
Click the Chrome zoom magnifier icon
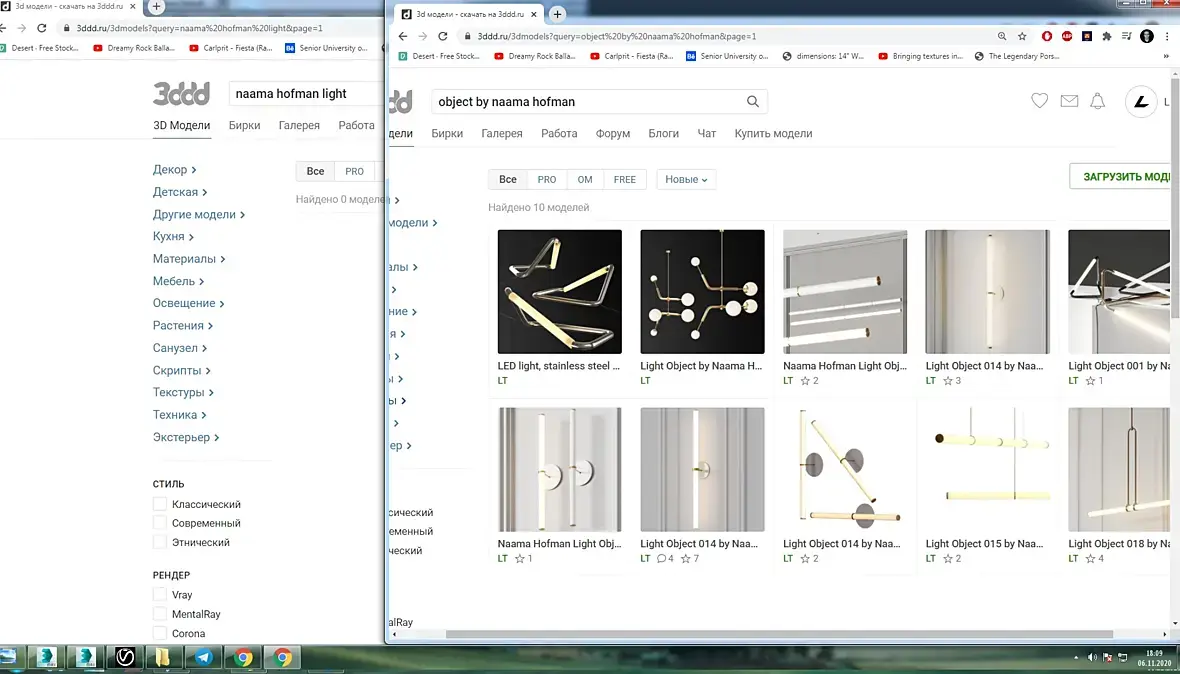point(1002,36)
